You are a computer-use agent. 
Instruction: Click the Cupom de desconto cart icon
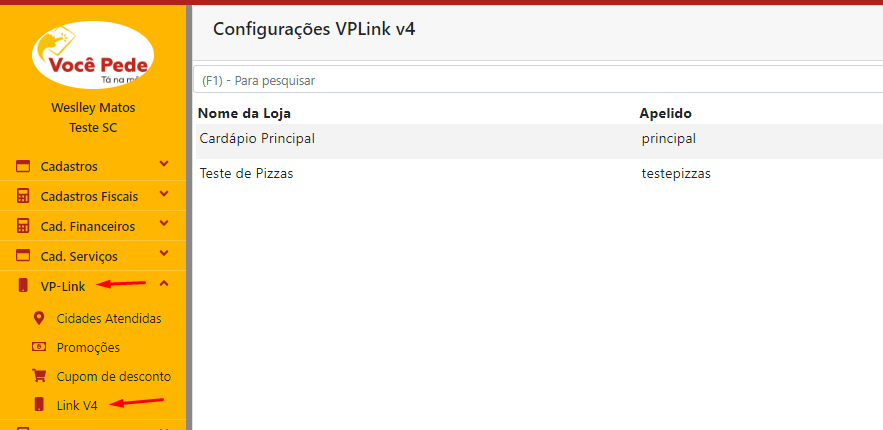pos(39,377)
